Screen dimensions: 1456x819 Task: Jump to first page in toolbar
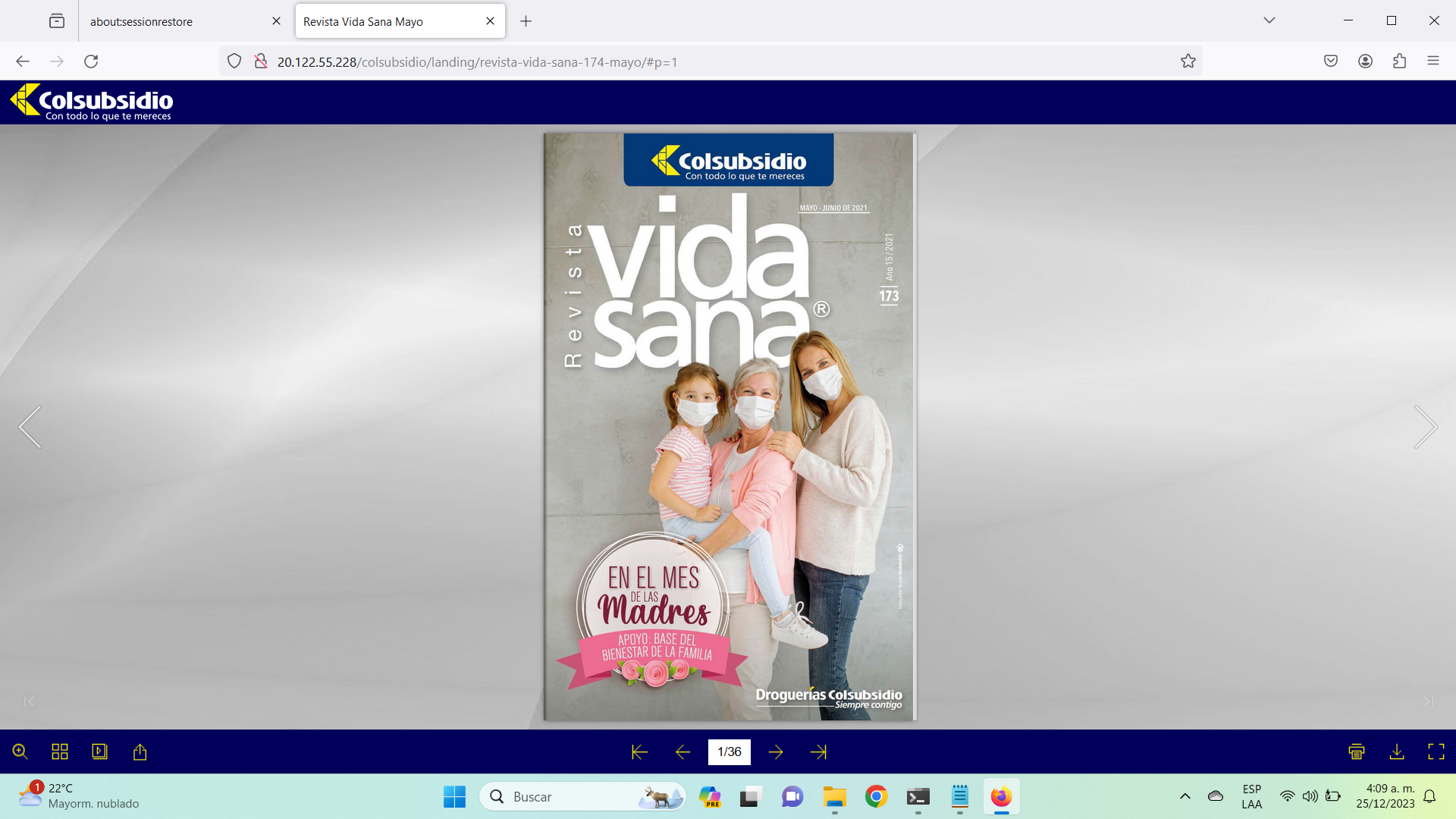[x=639, y=752]
